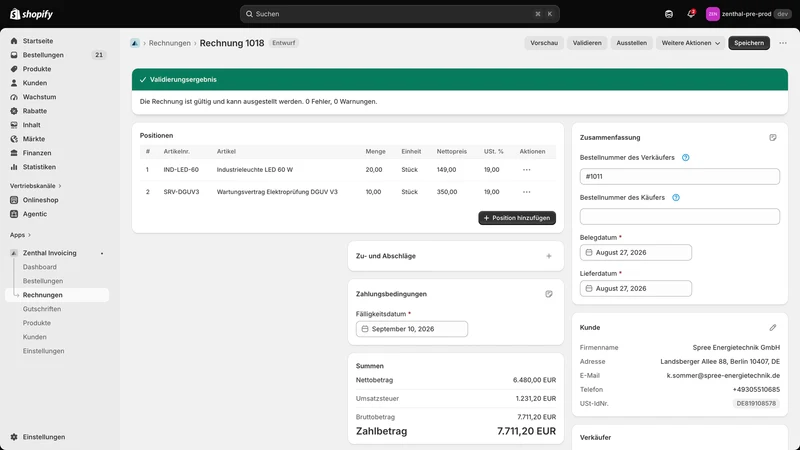Screen dimensions: 800x450
Task: Show help for Bestellnummer des Käufers
Action: pyautogui.click(x=676, y=197)
